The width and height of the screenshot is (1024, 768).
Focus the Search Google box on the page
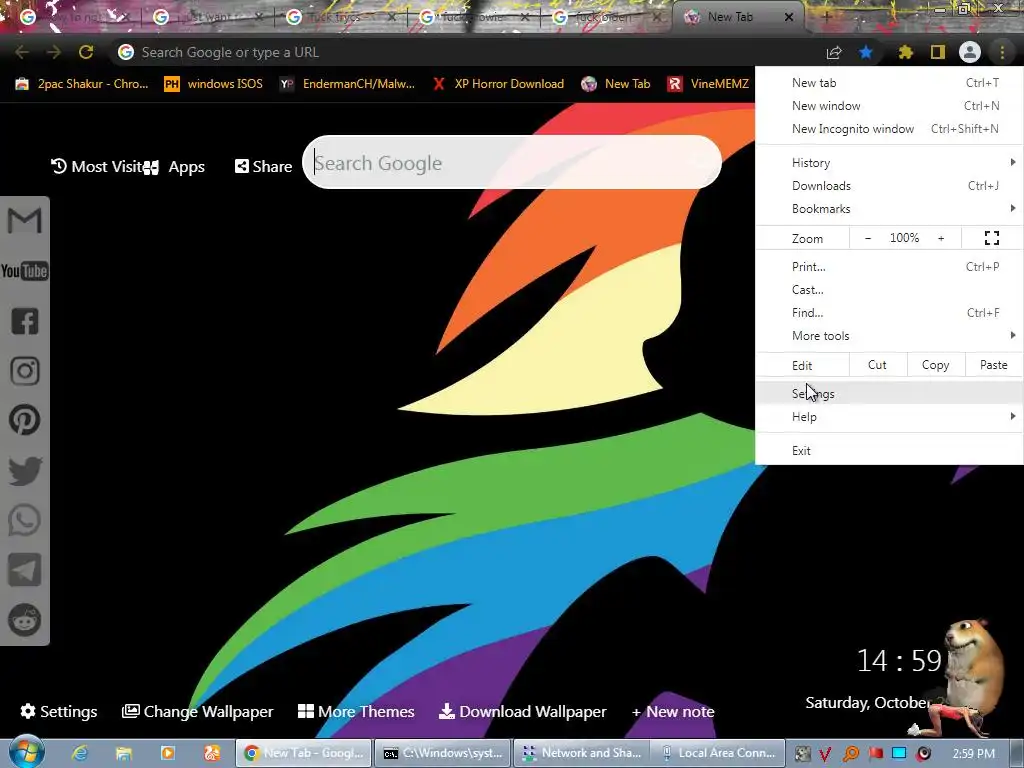click(512, 163)
